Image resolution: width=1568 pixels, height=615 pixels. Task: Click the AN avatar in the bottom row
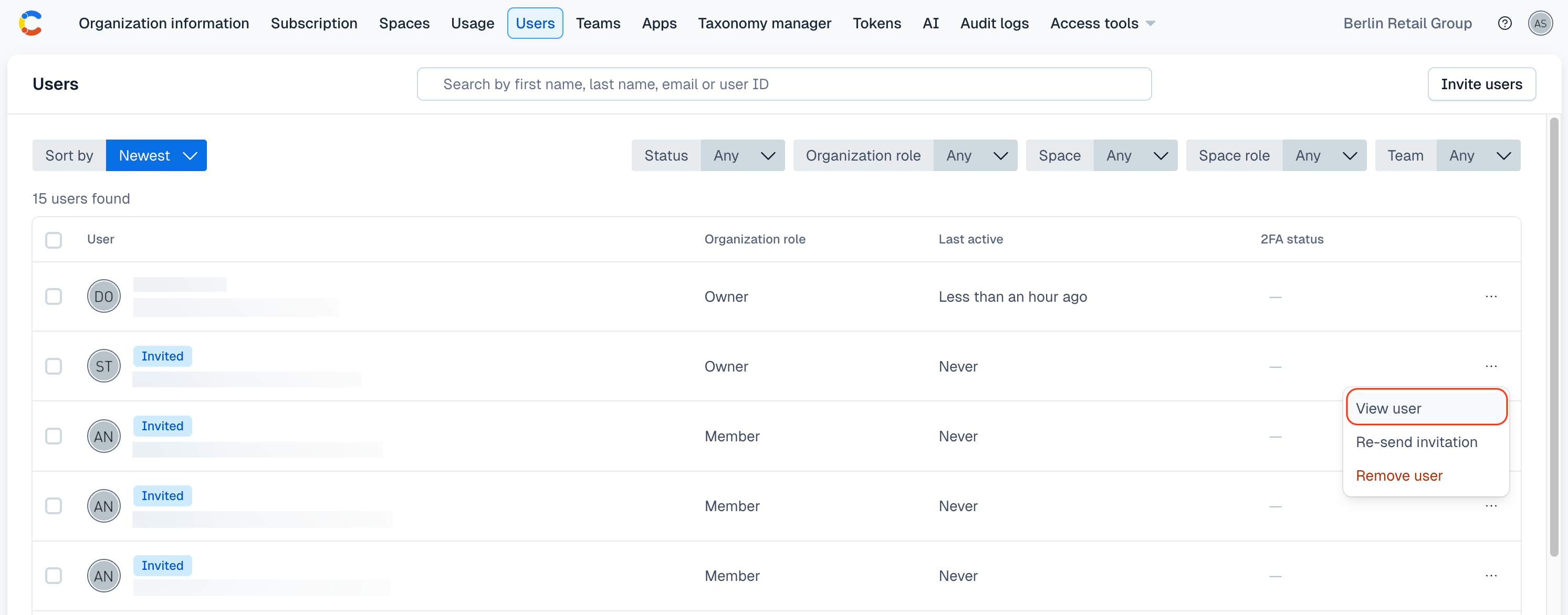pyautogui.click(x=103, y=576)
